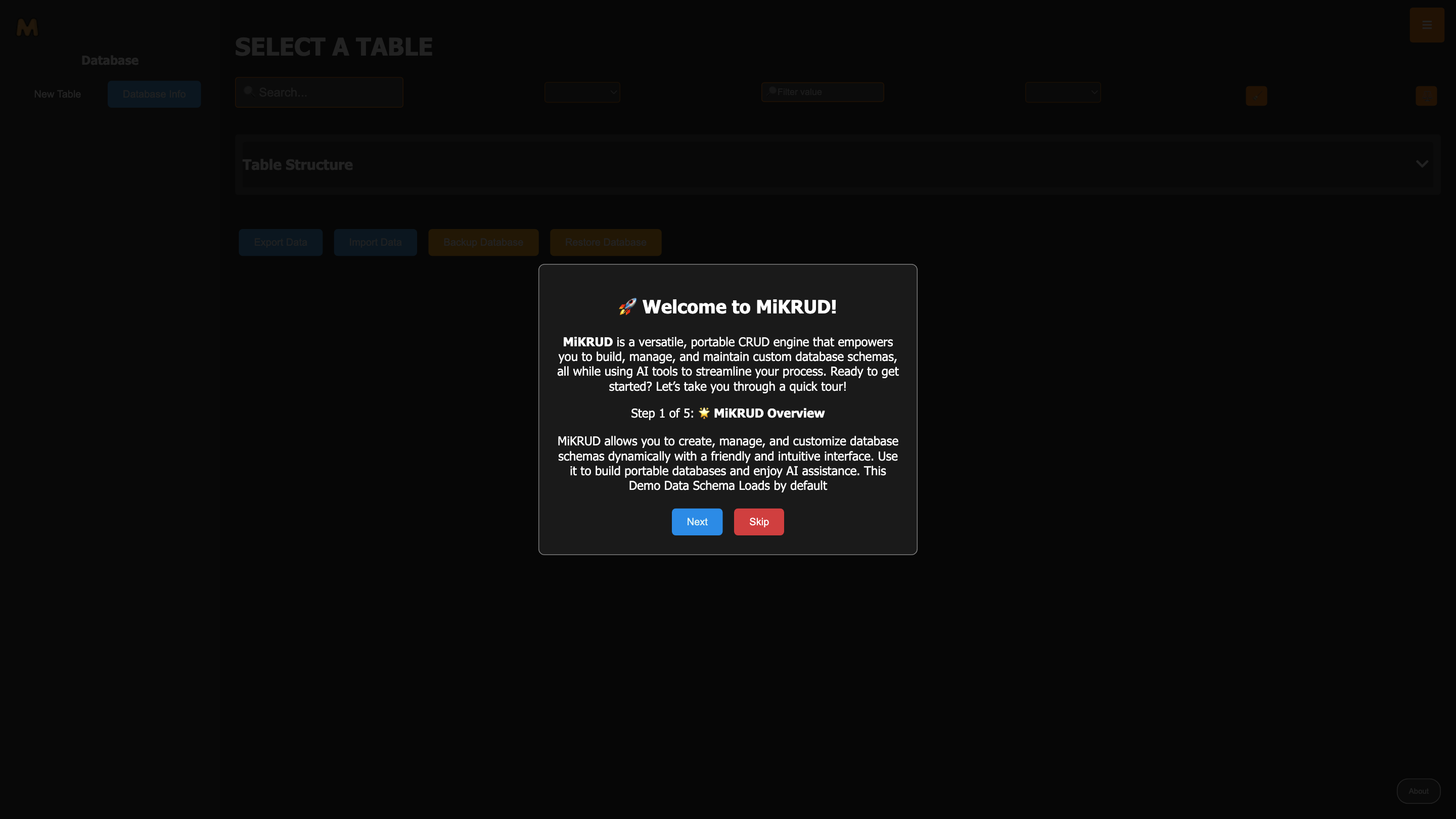
Task: Click the star icon beside MiKRUD Overview
Action: click(x=704, y=413)
